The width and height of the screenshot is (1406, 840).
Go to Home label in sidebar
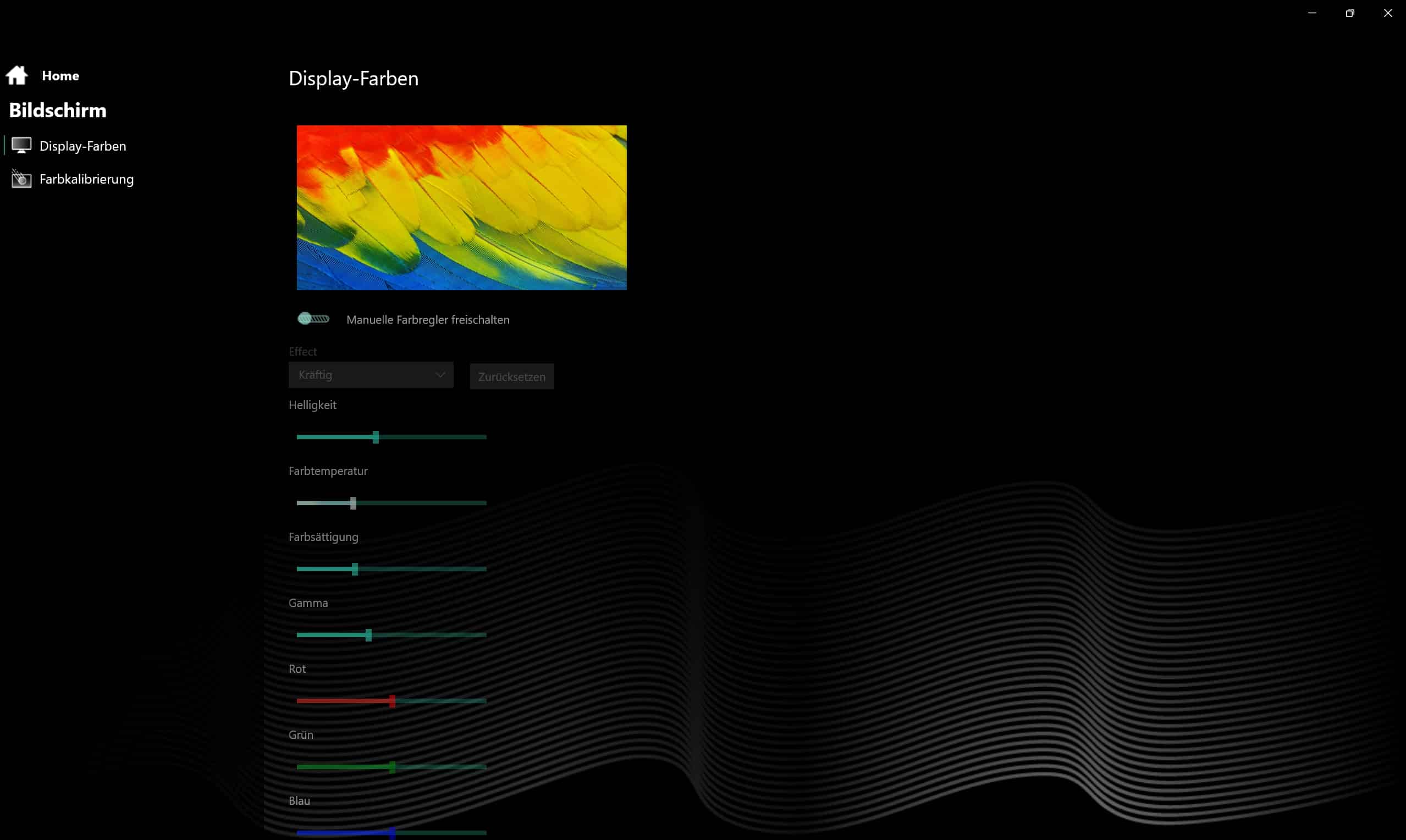click(60, 76)
